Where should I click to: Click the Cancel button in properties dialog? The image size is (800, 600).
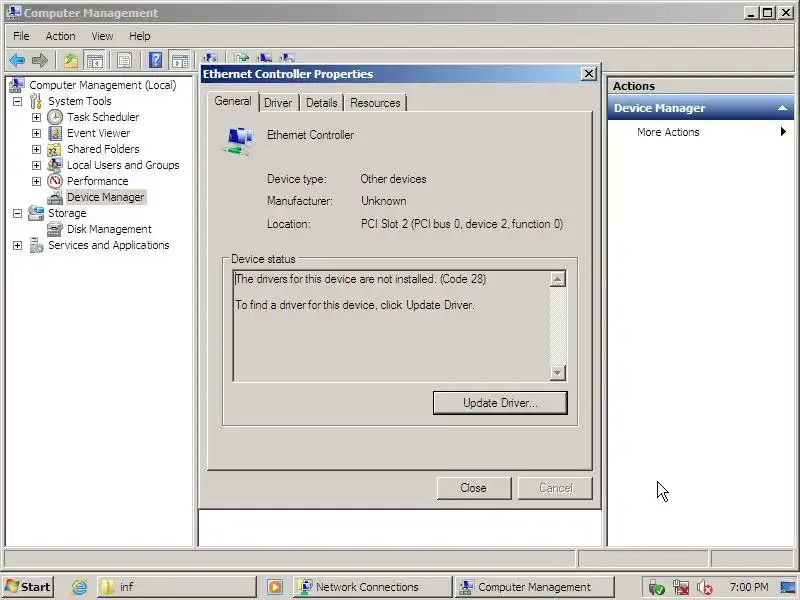[x=556, y=488]
